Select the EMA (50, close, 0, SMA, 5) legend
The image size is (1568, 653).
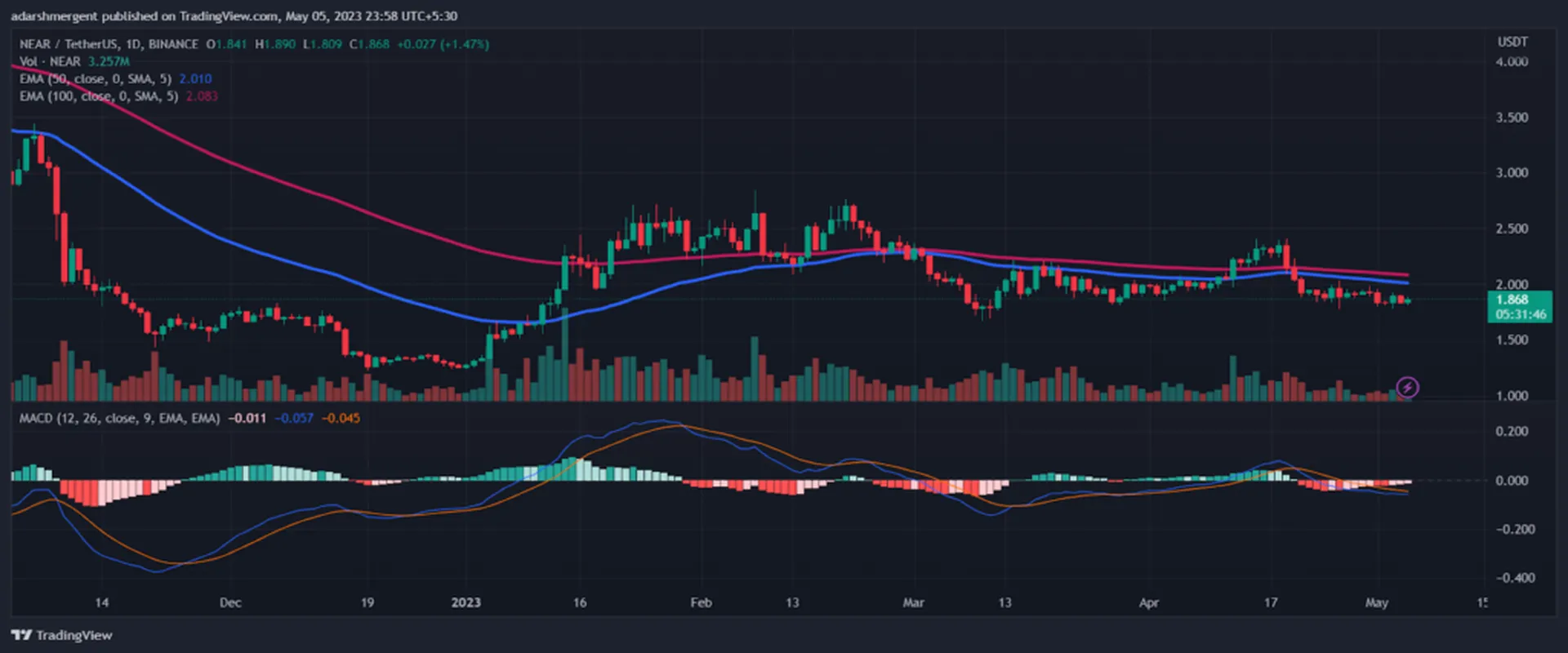[96, 78]
